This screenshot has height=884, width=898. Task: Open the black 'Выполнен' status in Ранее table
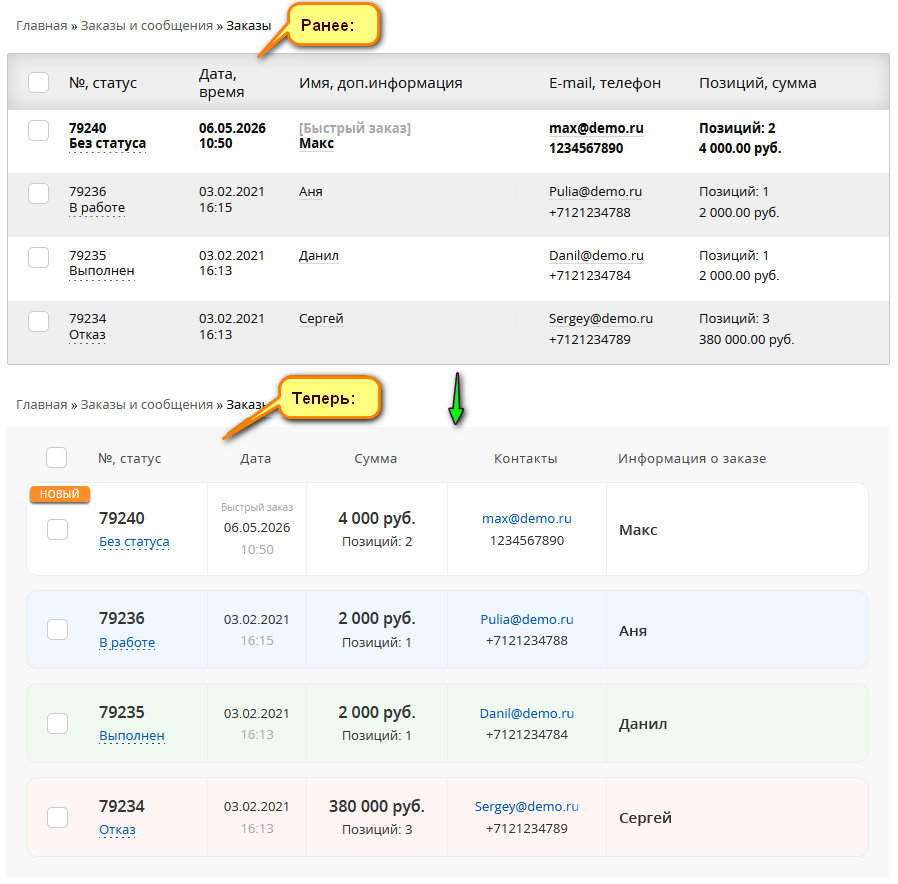[x=101, y=271]
